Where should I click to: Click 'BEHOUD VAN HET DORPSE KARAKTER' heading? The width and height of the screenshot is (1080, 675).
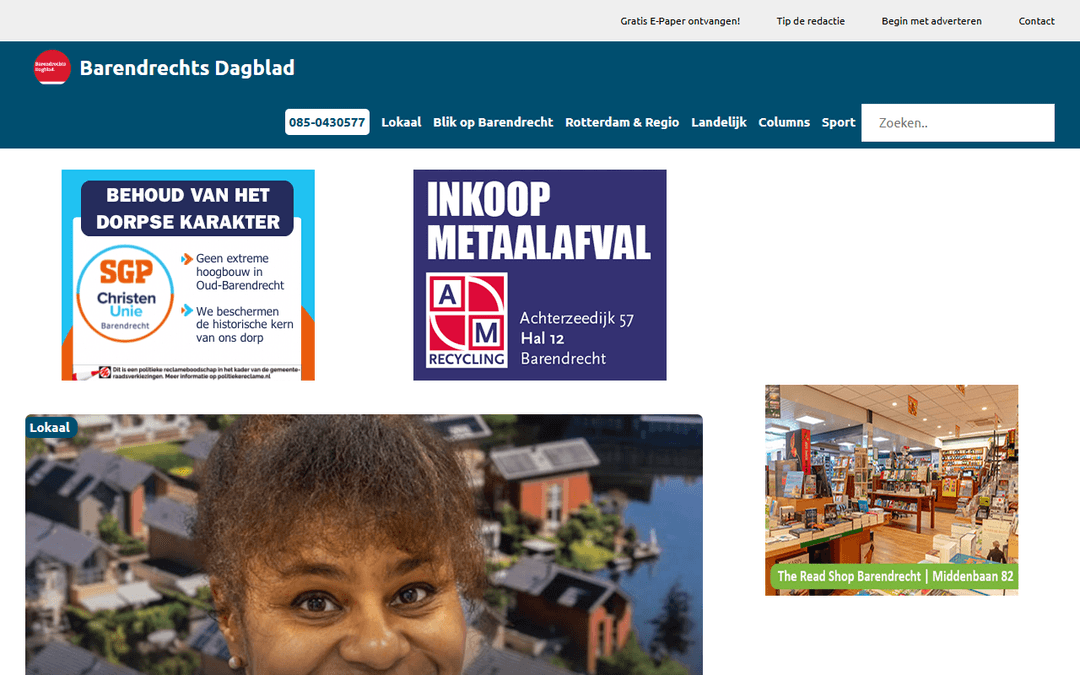(187, 208)
